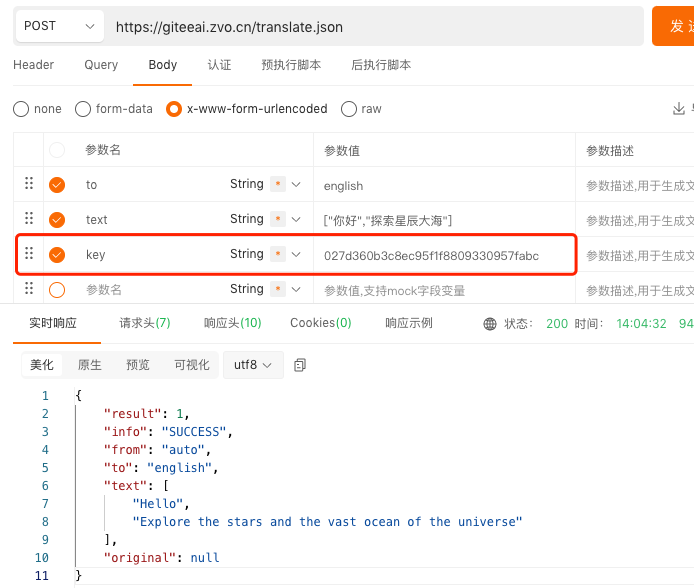Uncheck the 'to' parameter checkbox

coord(57,185)
